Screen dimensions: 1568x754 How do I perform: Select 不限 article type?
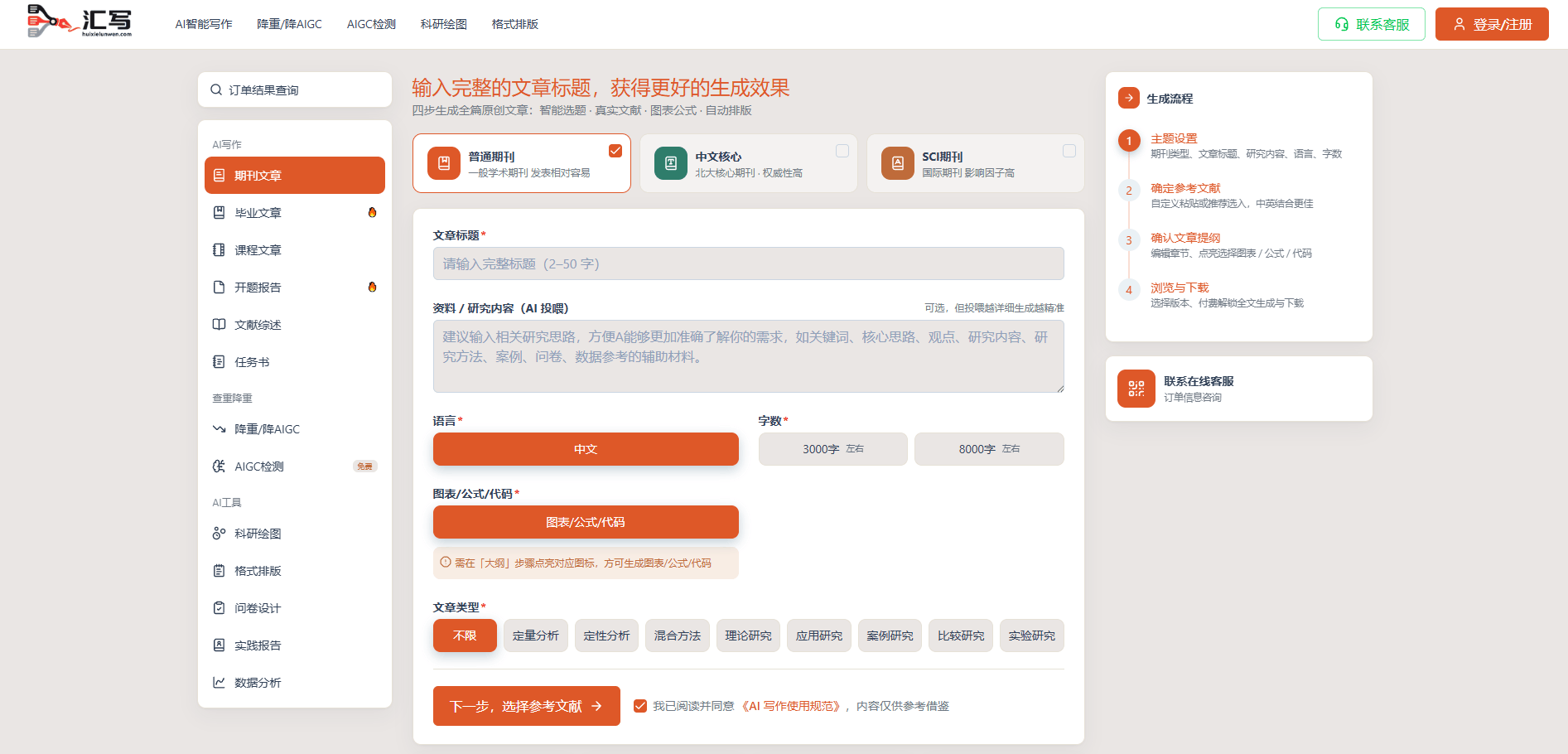pos(465,636)
